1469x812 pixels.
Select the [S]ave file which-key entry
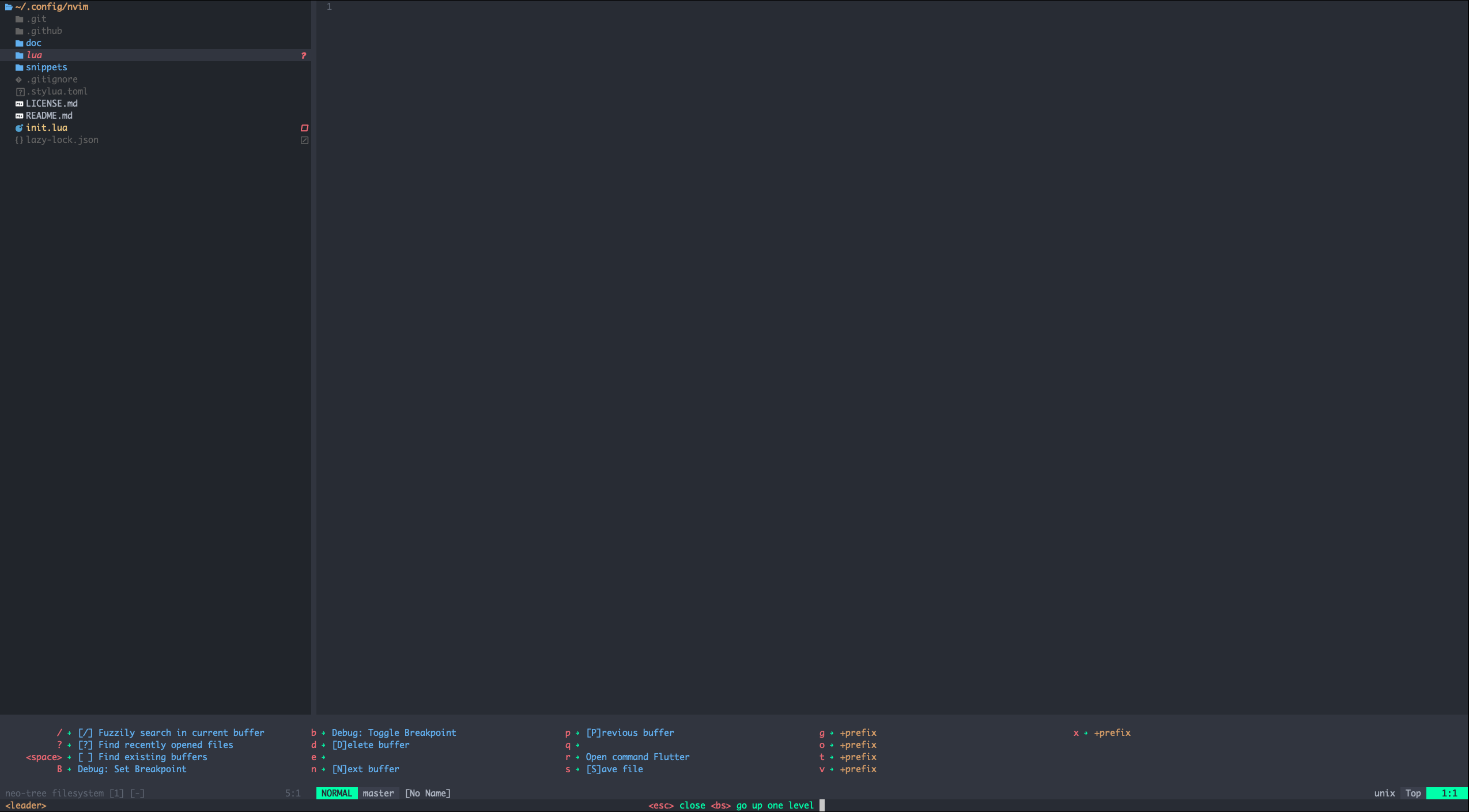point(614,769)
